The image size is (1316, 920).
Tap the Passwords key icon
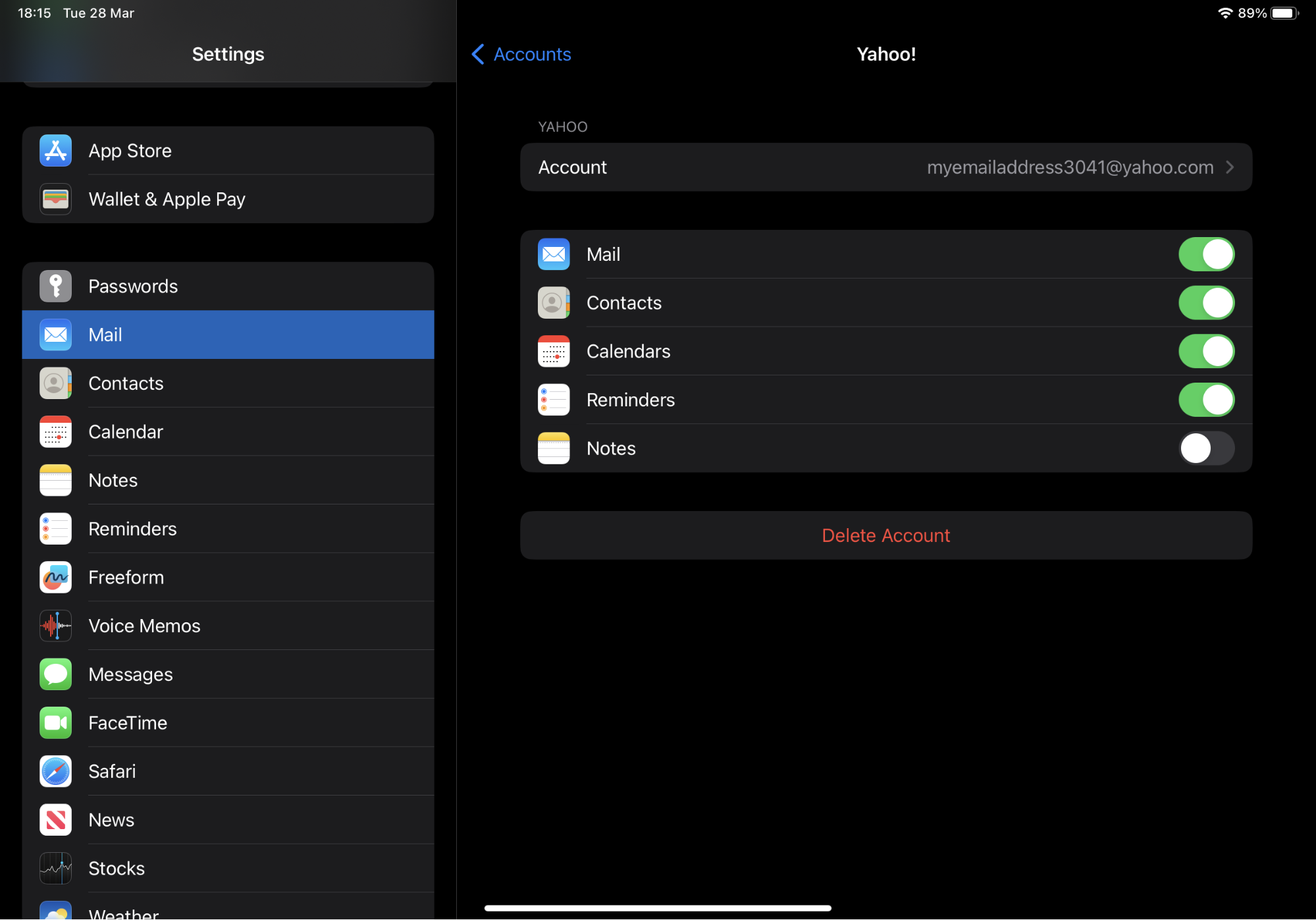click(55, 286)
